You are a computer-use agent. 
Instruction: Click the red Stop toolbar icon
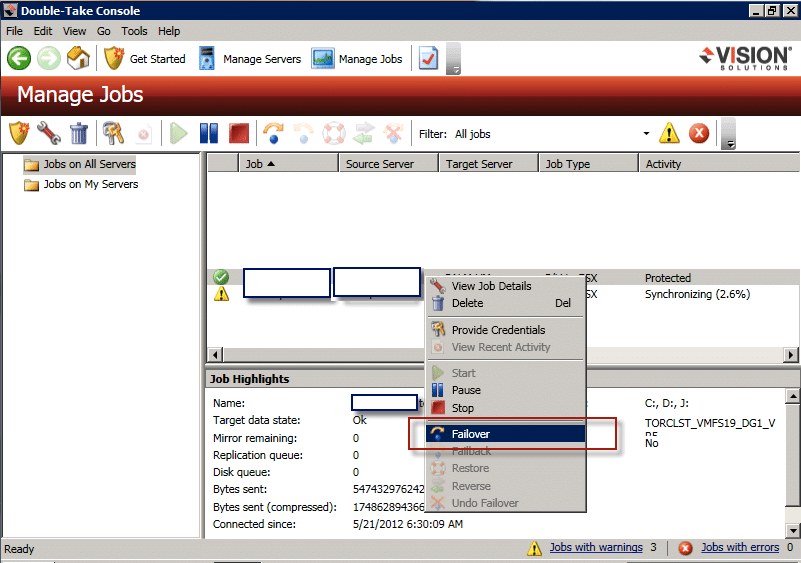coord(239,134)
